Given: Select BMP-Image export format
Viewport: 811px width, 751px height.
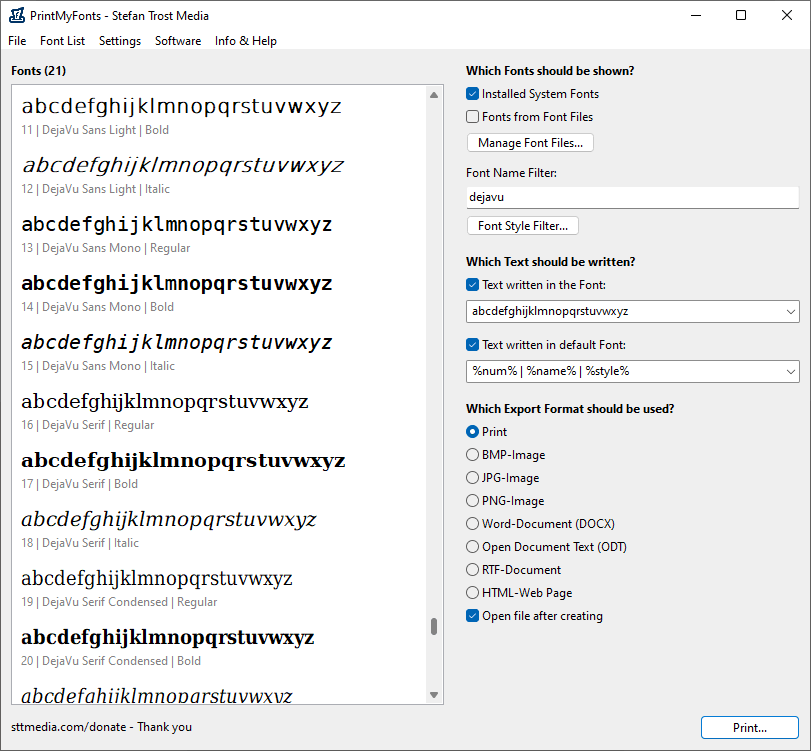Looking at the screenshot, I should point(472,455).
